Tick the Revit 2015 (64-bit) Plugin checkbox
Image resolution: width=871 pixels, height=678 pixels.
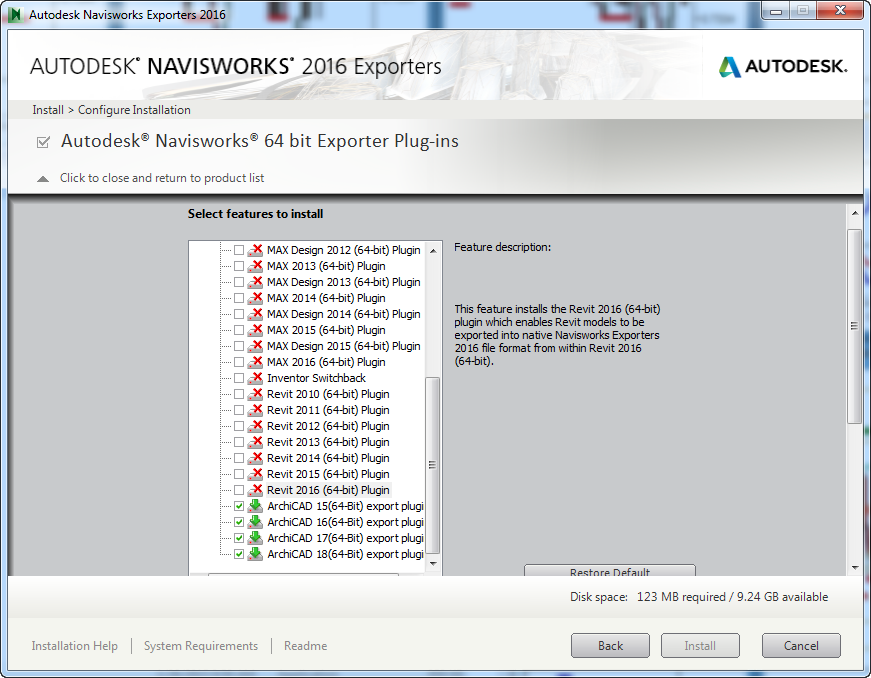239,474
